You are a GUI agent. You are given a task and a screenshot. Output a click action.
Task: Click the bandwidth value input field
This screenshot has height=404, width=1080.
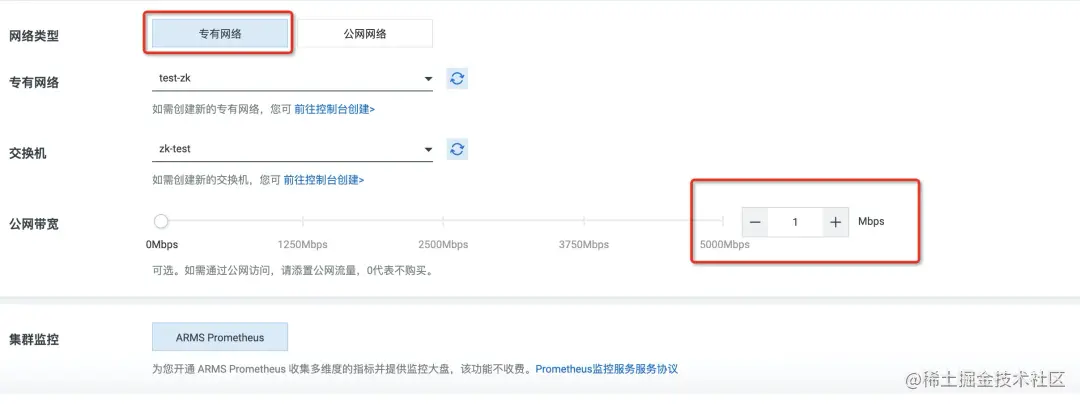click(796, 222)
